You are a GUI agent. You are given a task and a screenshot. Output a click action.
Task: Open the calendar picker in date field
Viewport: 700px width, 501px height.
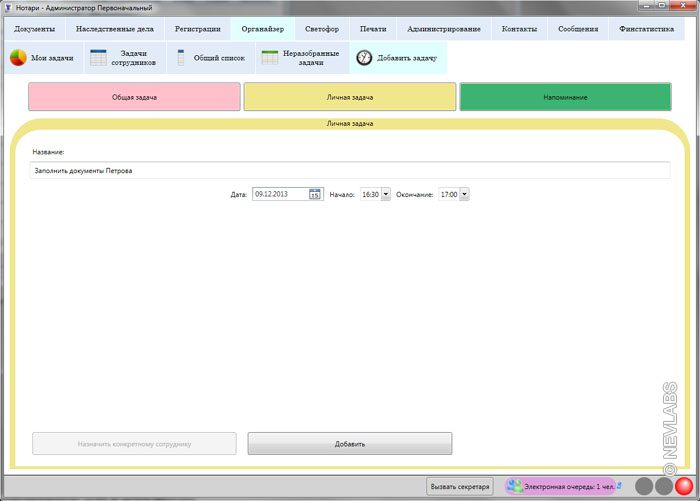pyautogui.click(x=315, y=194)
